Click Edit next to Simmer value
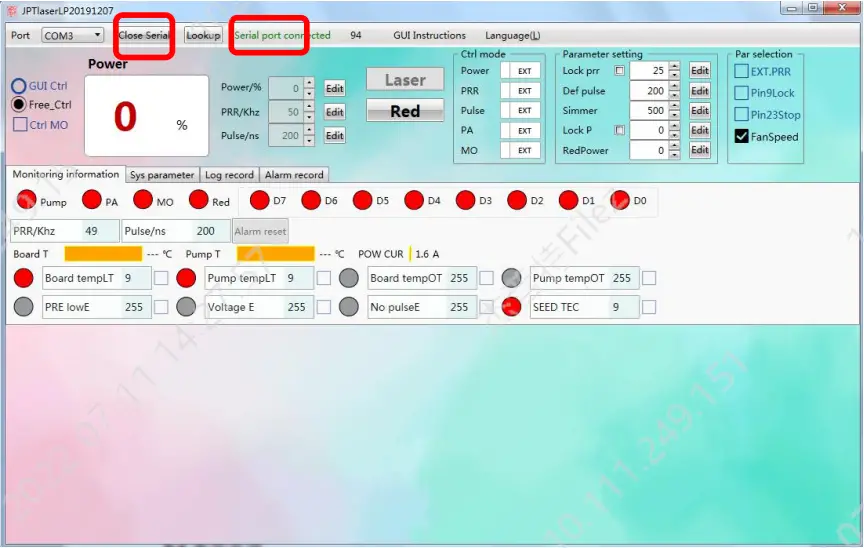Image resolution: width=864 pixels, height=548 pixels. point(700,111)
